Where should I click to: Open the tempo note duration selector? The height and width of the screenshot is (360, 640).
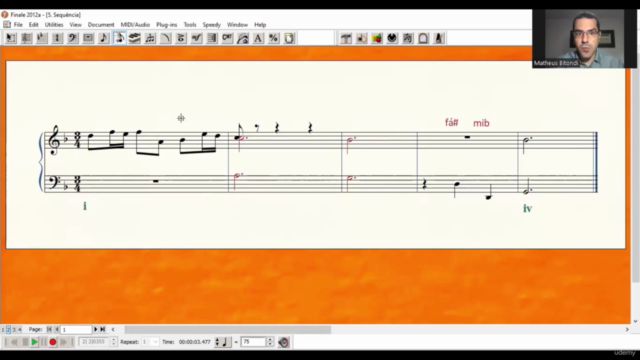pyautogui.click(x=223, y=342)
